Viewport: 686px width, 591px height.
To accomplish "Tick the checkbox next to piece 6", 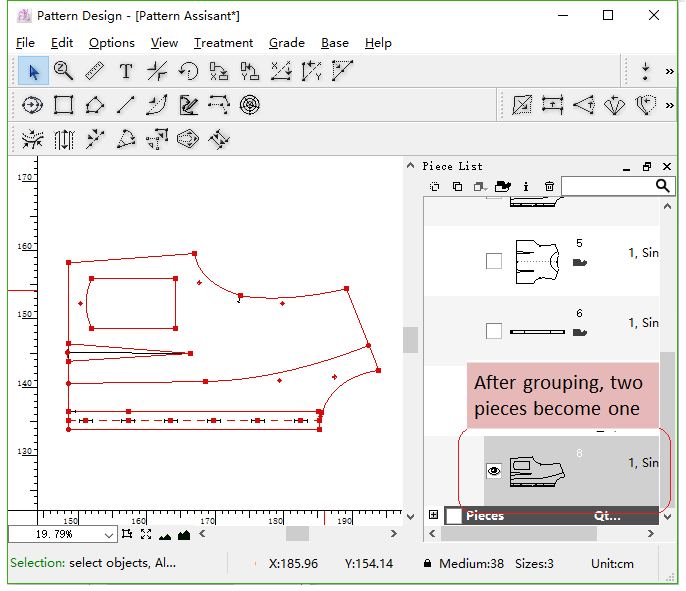I will tap(494, 331).
